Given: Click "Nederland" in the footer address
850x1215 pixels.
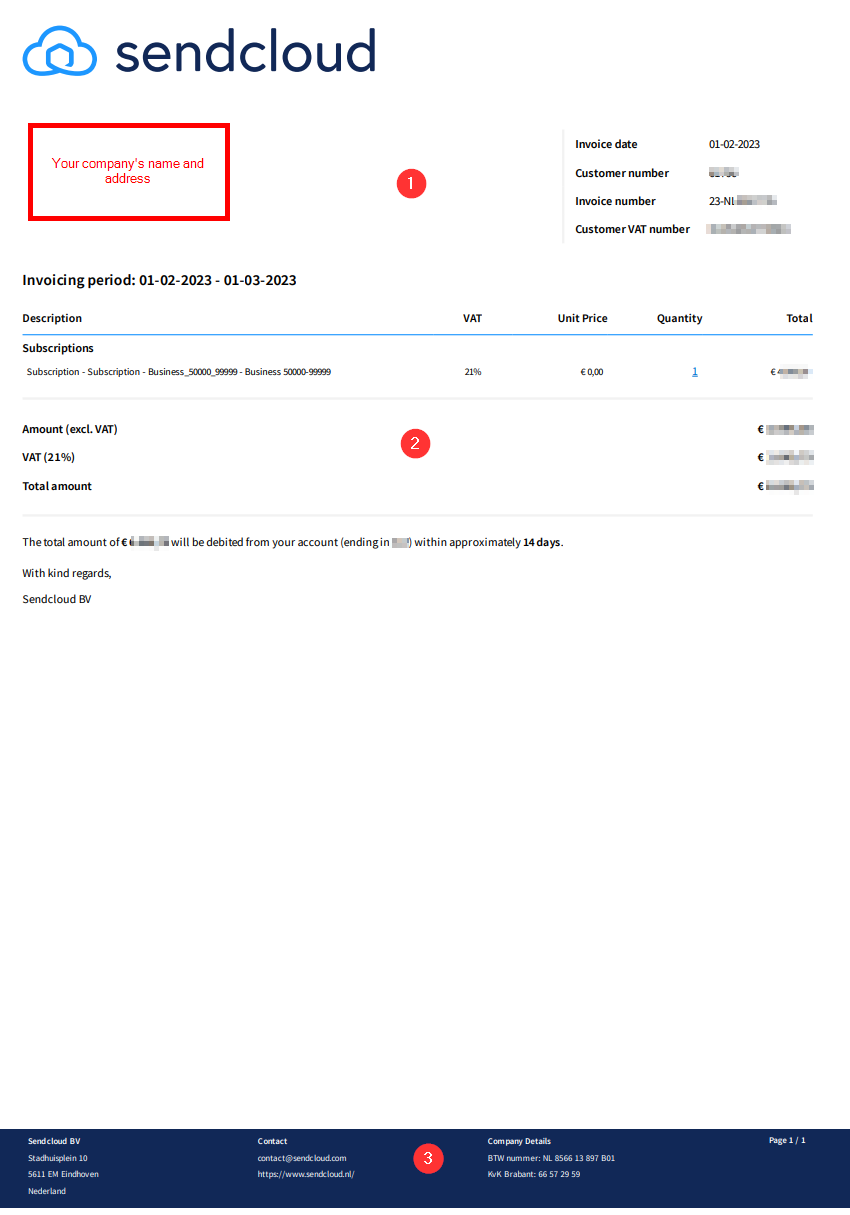Looking at the screenshot, I should pyautogui.click(x=47, y=1191).
